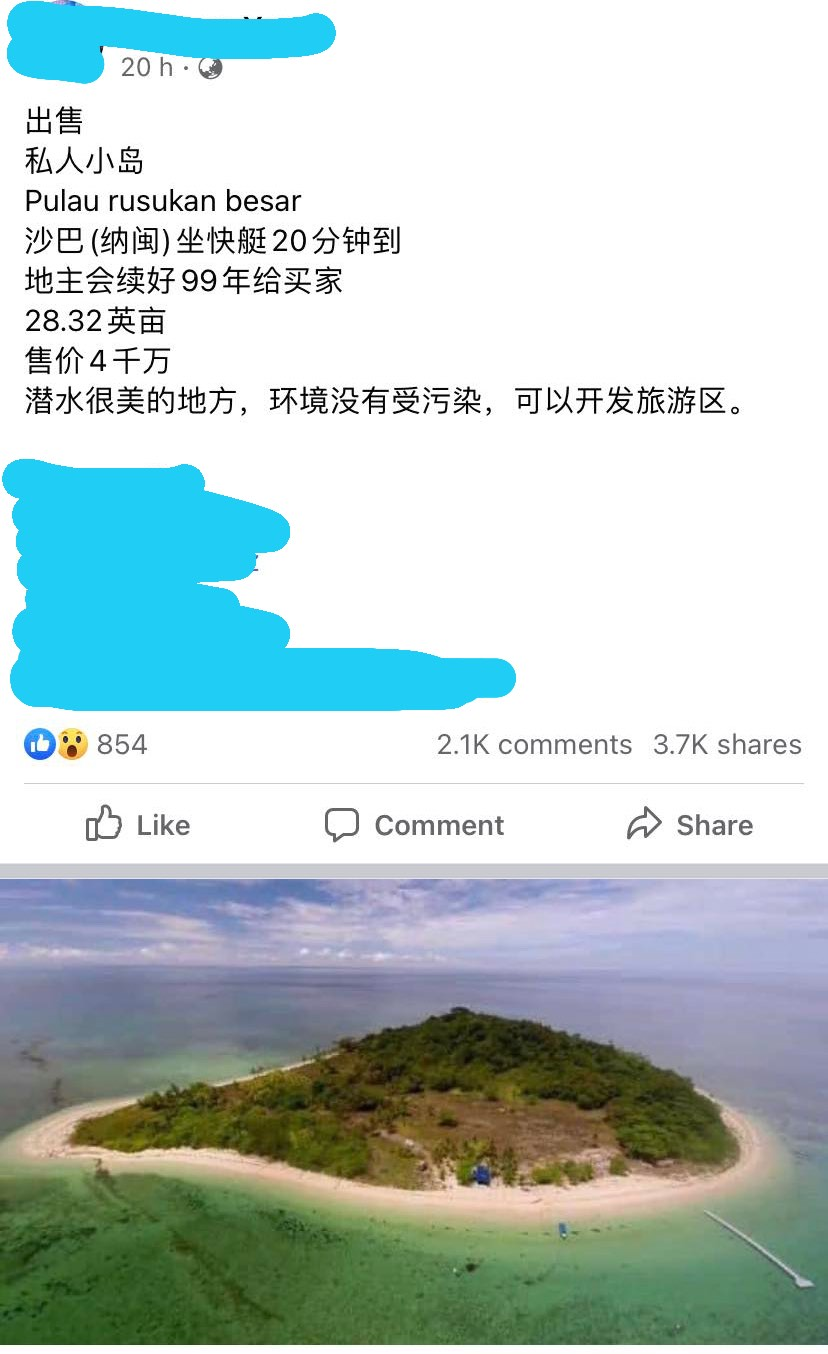
Task: Open the island aerial photo
Action: point(414,1112)
